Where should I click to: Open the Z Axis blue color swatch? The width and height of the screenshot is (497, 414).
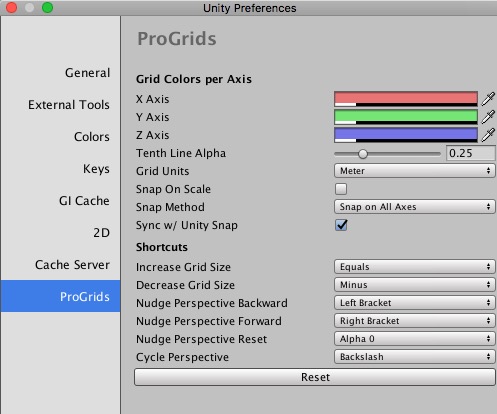[x=406, y=135]
